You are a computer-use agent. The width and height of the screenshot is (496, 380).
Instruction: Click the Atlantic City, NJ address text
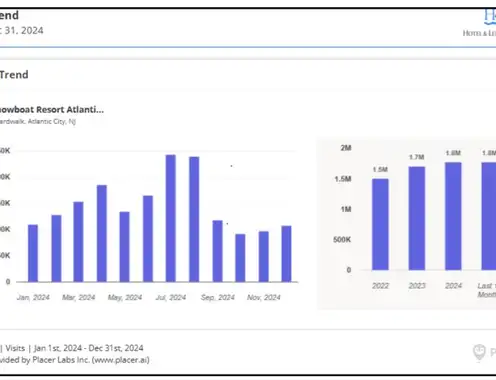pyautogui.click(x=38, y=122)
